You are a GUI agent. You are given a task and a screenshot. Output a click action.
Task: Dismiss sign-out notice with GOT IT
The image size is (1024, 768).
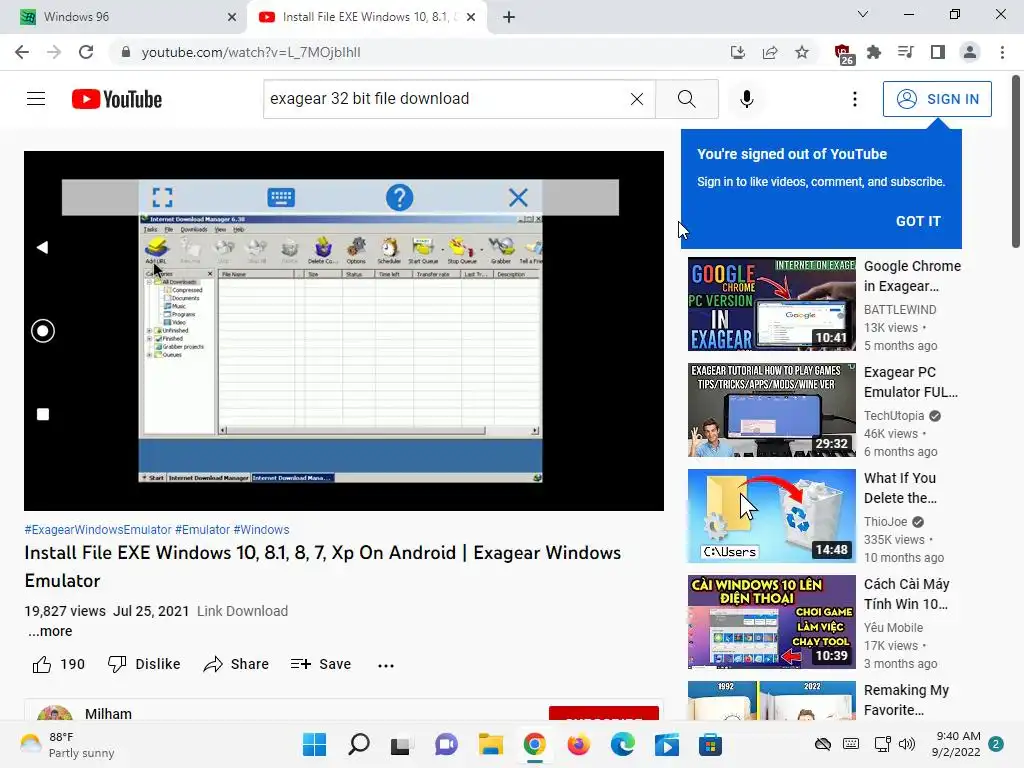(x=918, y=221)
